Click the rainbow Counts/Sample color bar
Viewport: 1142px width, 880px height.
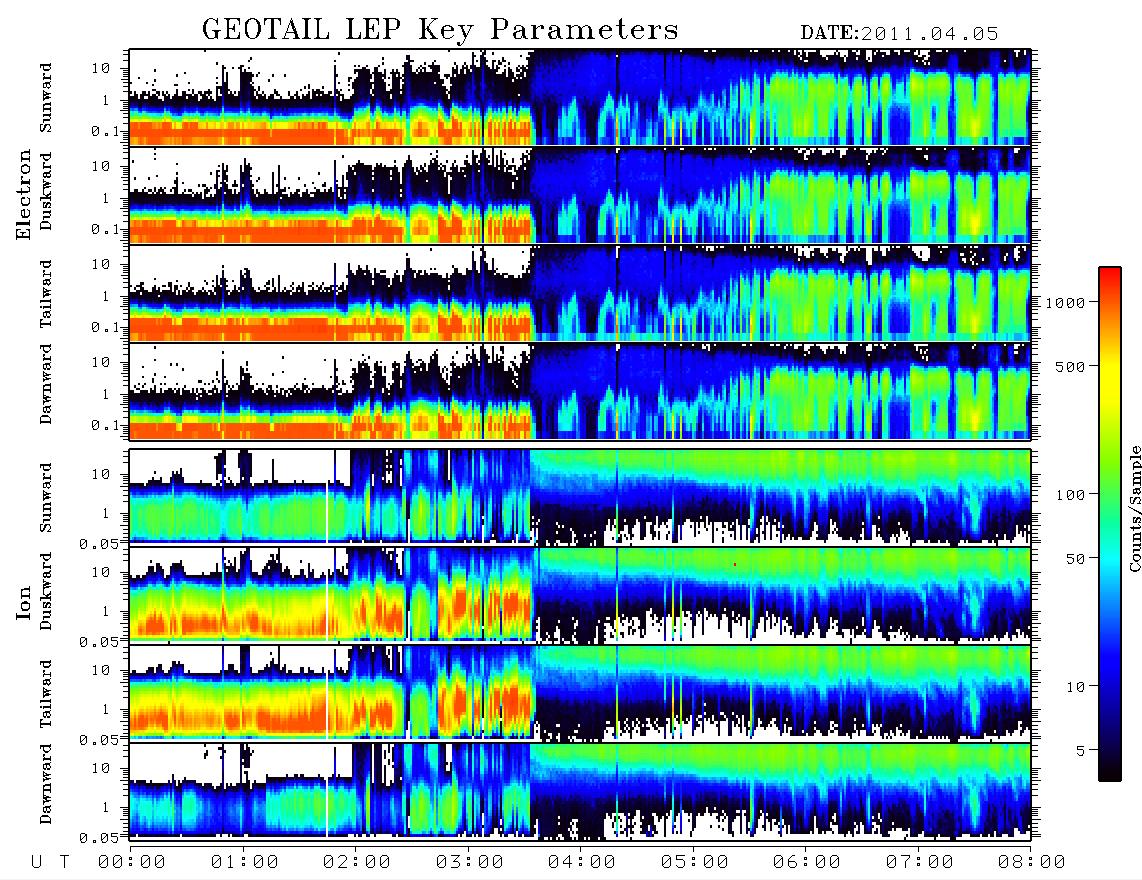click(x=1110, y=524)
